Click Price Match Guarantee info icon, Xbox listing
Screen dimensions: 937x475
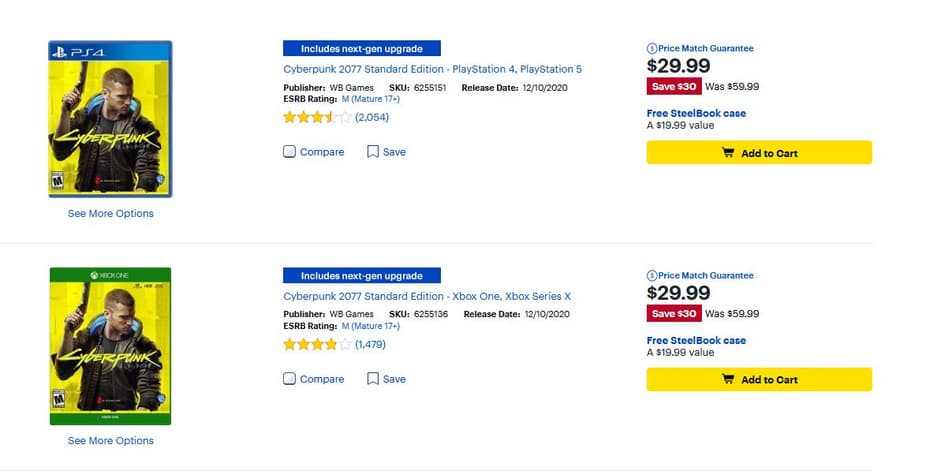(x=652, y=275)
